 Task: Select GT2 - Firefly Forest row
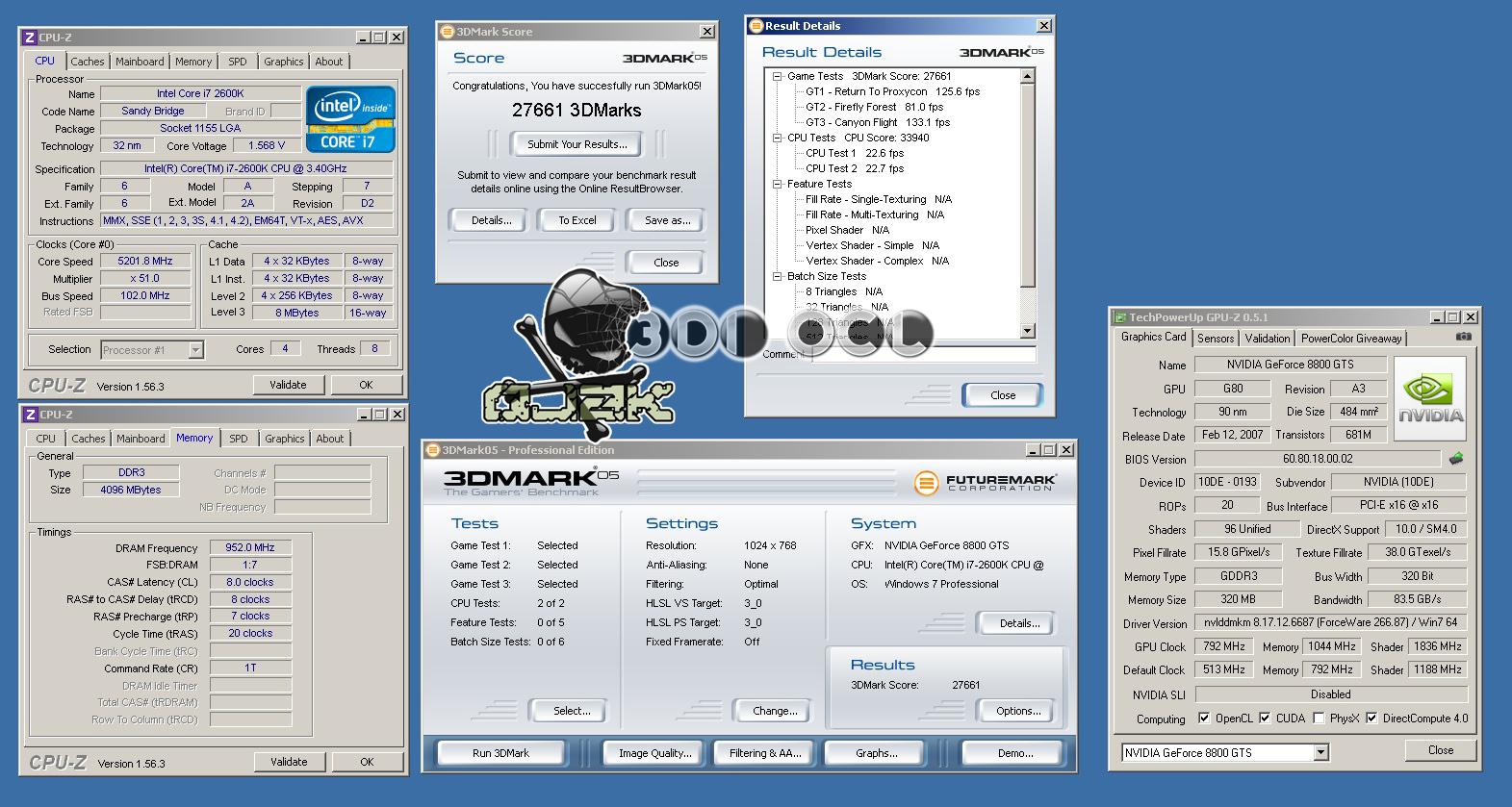(x=874, y=107)
